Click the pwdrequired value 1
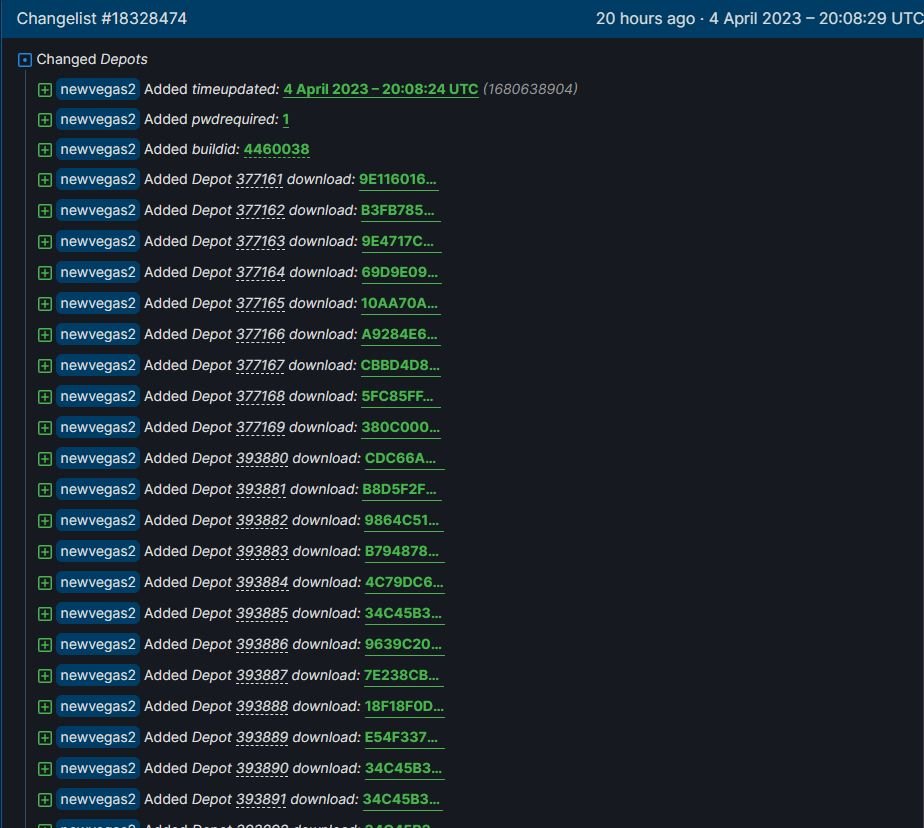 pyautogui.click(x=286, y=120)
